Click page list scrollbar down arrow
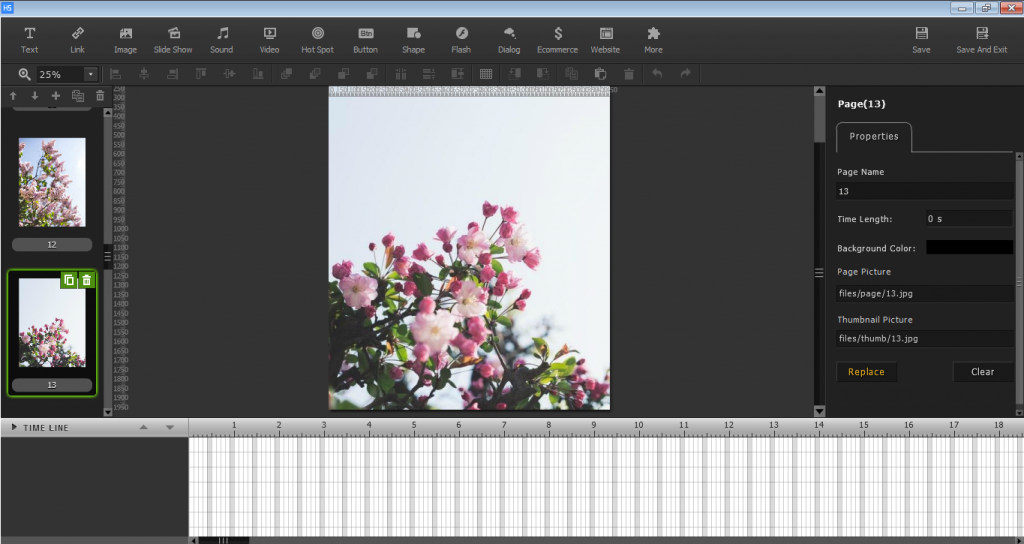Image resolution: width=1024 pixels, height=544 pixels. click(x=108, y=411)
